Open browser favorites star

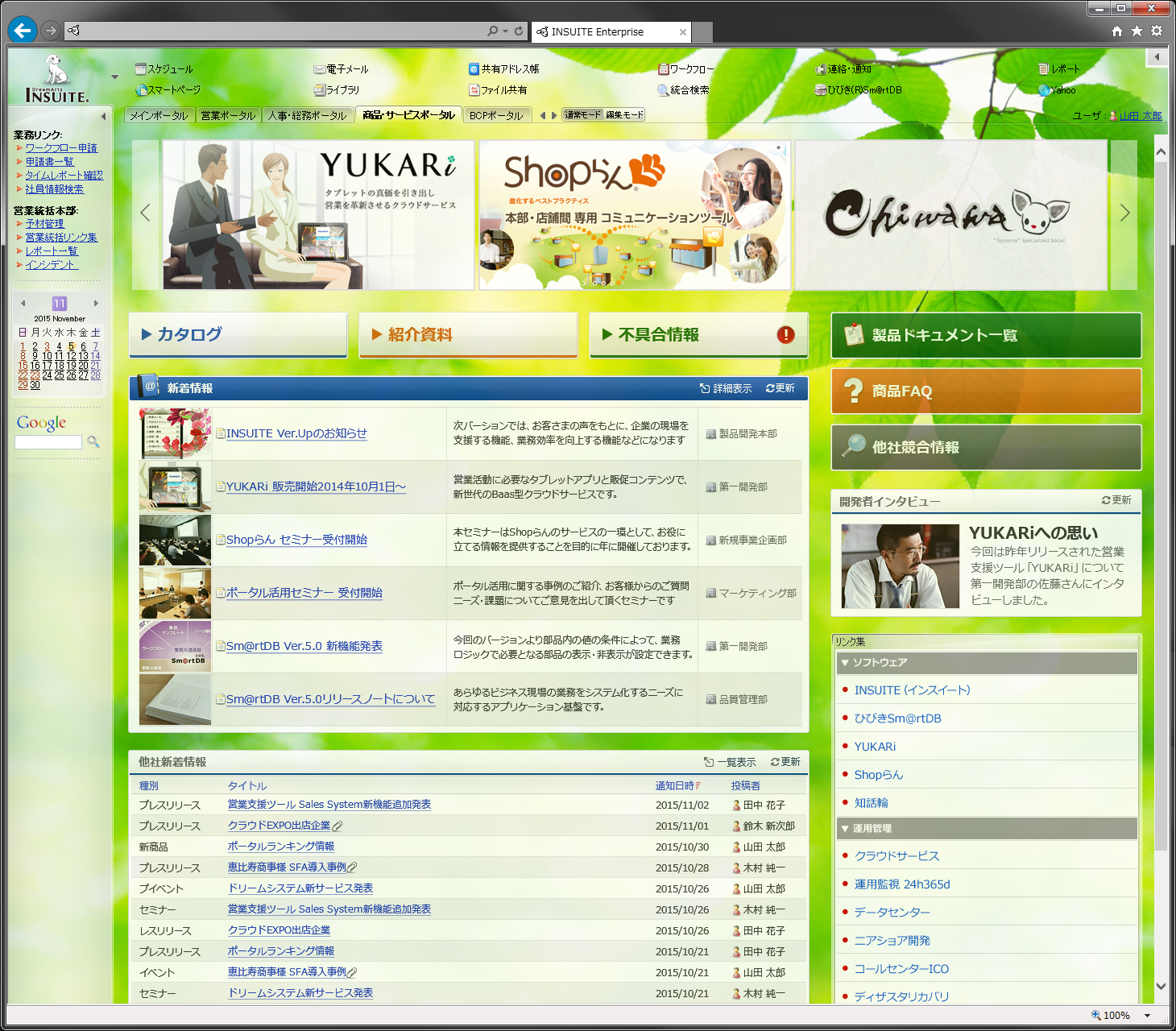click(x=1137, y=31)
